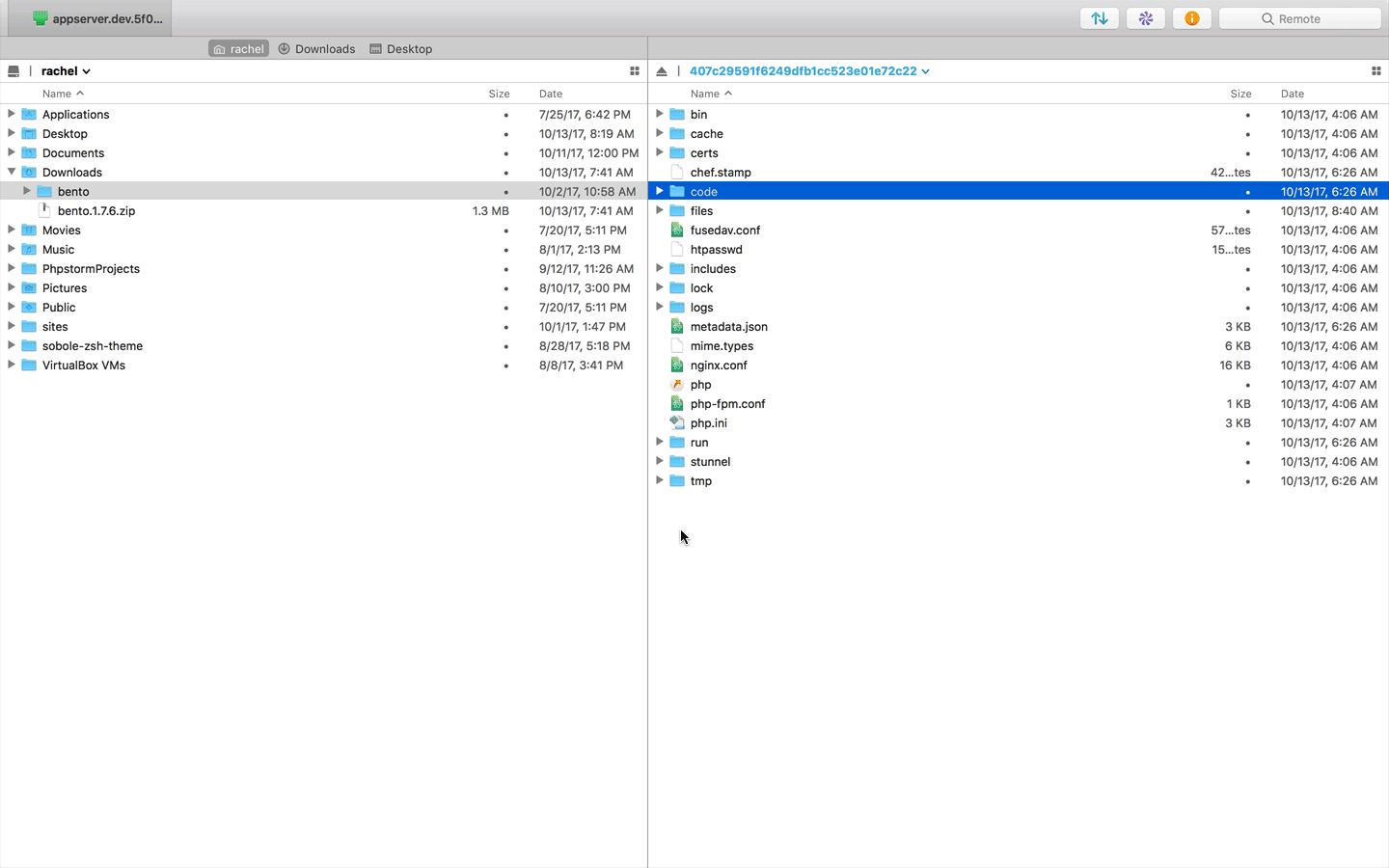Image resolution: width=1389 pixels, height=868 pixels.
Task: Select the nginx.conf file
Action: (x=716, y=365)
